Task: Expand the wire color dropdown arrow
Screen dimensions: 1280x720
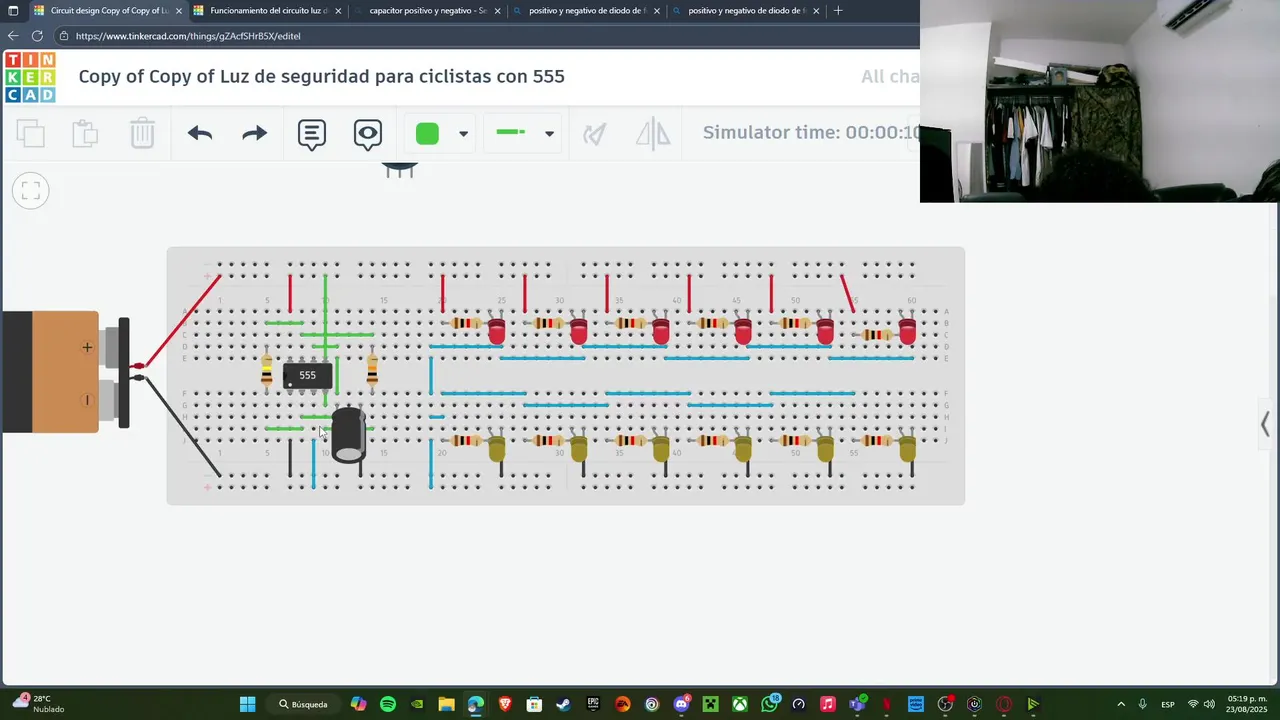Action: click(463, 133)
